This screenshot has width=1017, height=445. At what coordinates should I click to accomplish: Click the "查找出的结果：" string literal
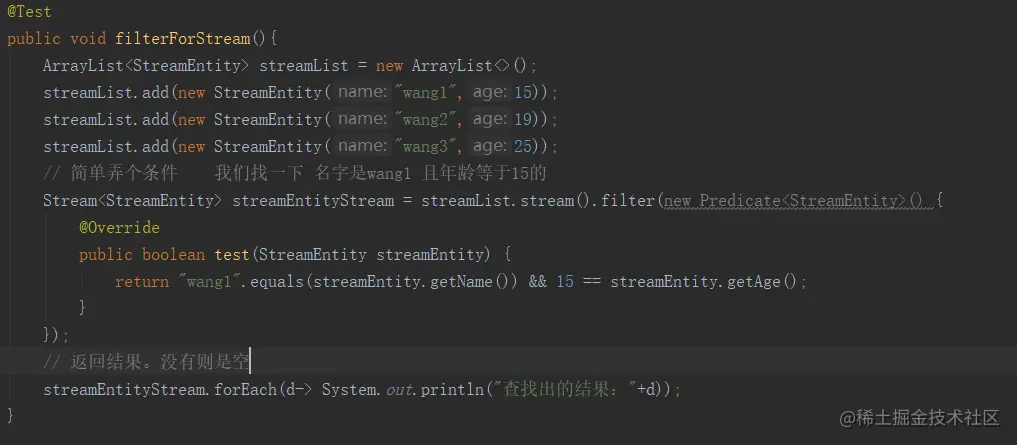click(x=565, y=391)
